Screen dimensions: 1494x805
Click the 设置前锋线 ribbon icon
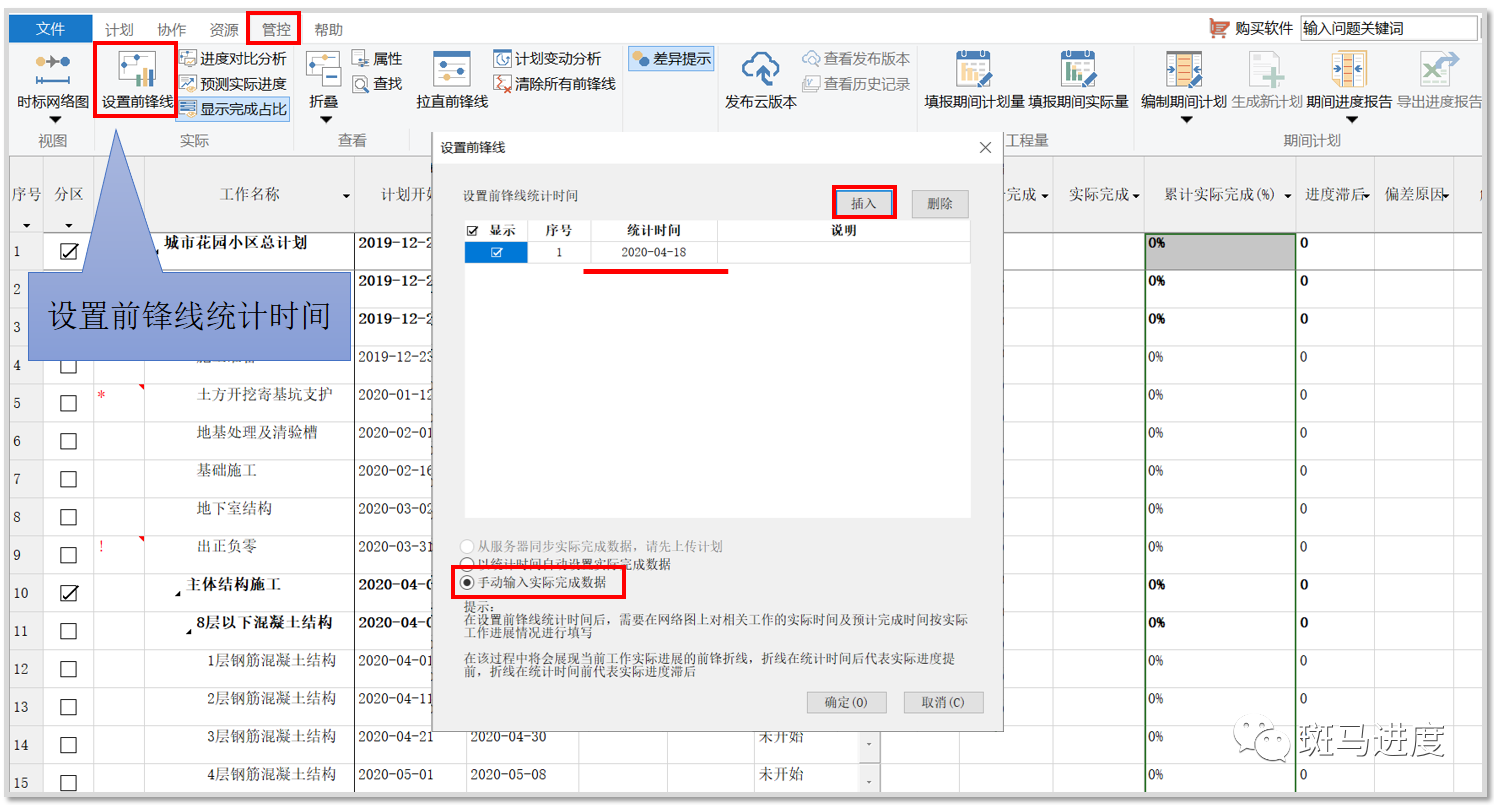tap(137, 80)
